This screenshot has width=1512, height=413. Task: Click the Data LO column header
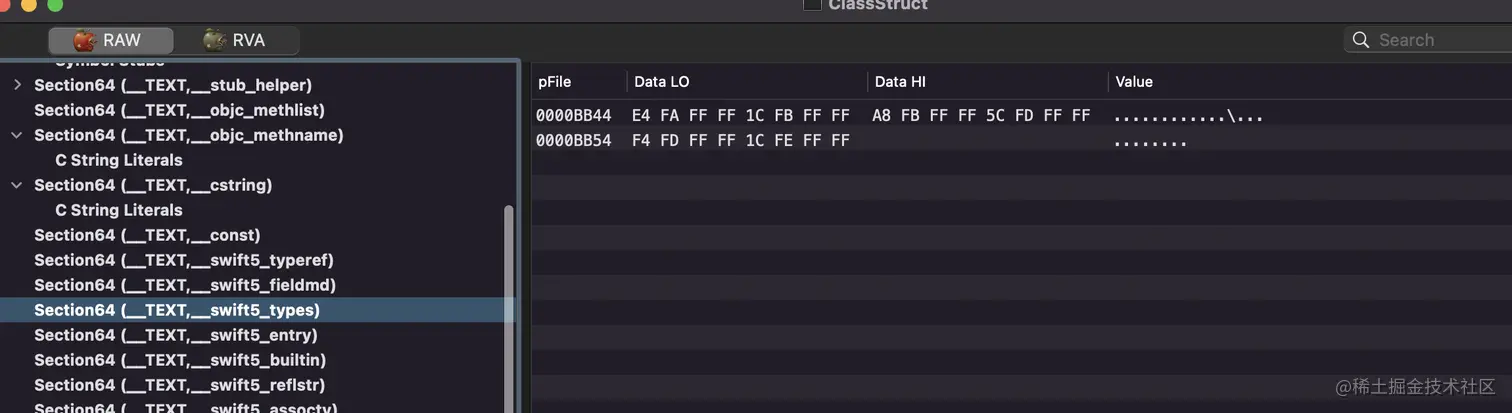661,82
